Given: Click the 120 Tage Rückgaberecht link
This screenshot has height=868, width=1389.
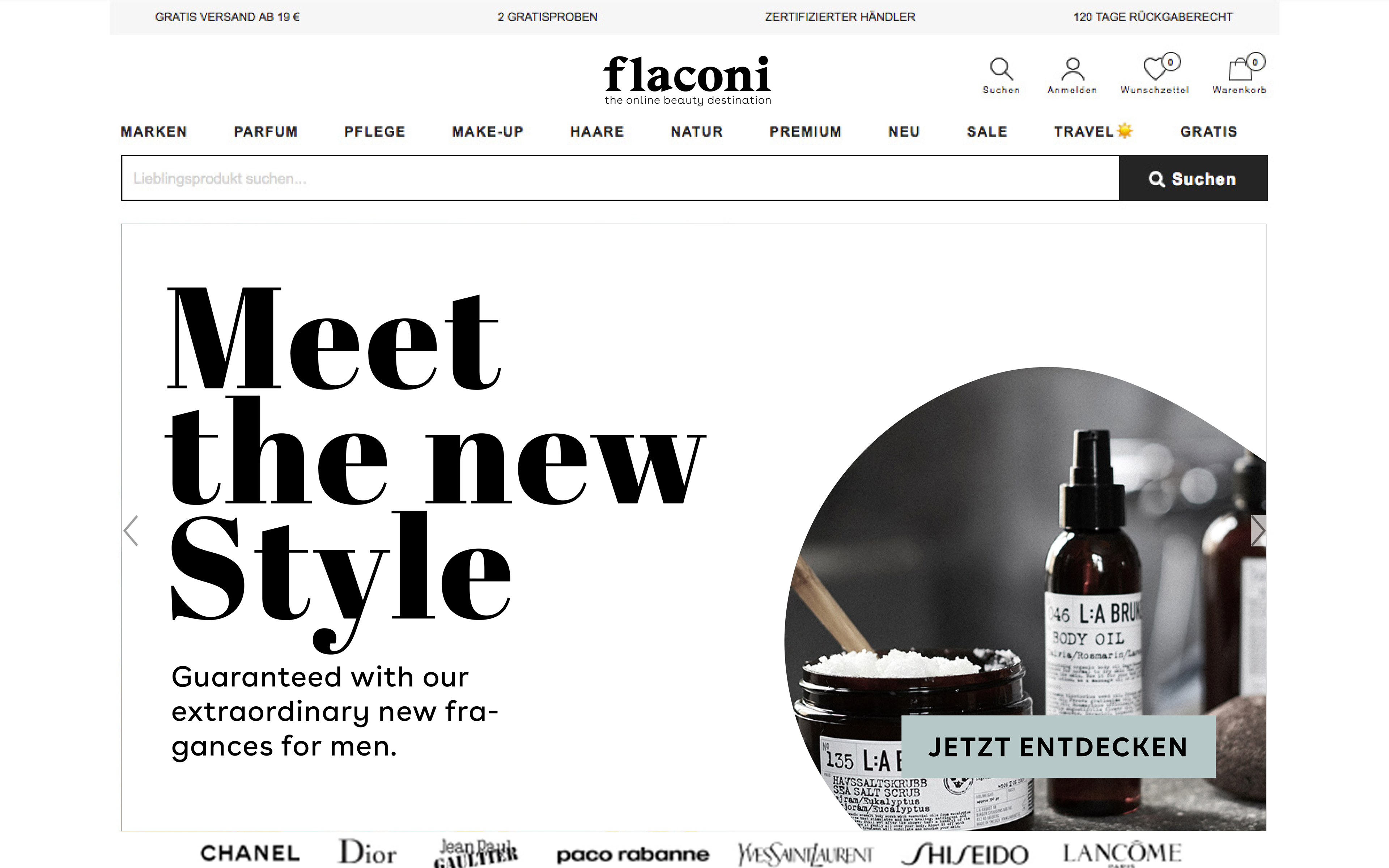Looking at the screenshot, I should pyautogui.click(x=1153, y=17).
